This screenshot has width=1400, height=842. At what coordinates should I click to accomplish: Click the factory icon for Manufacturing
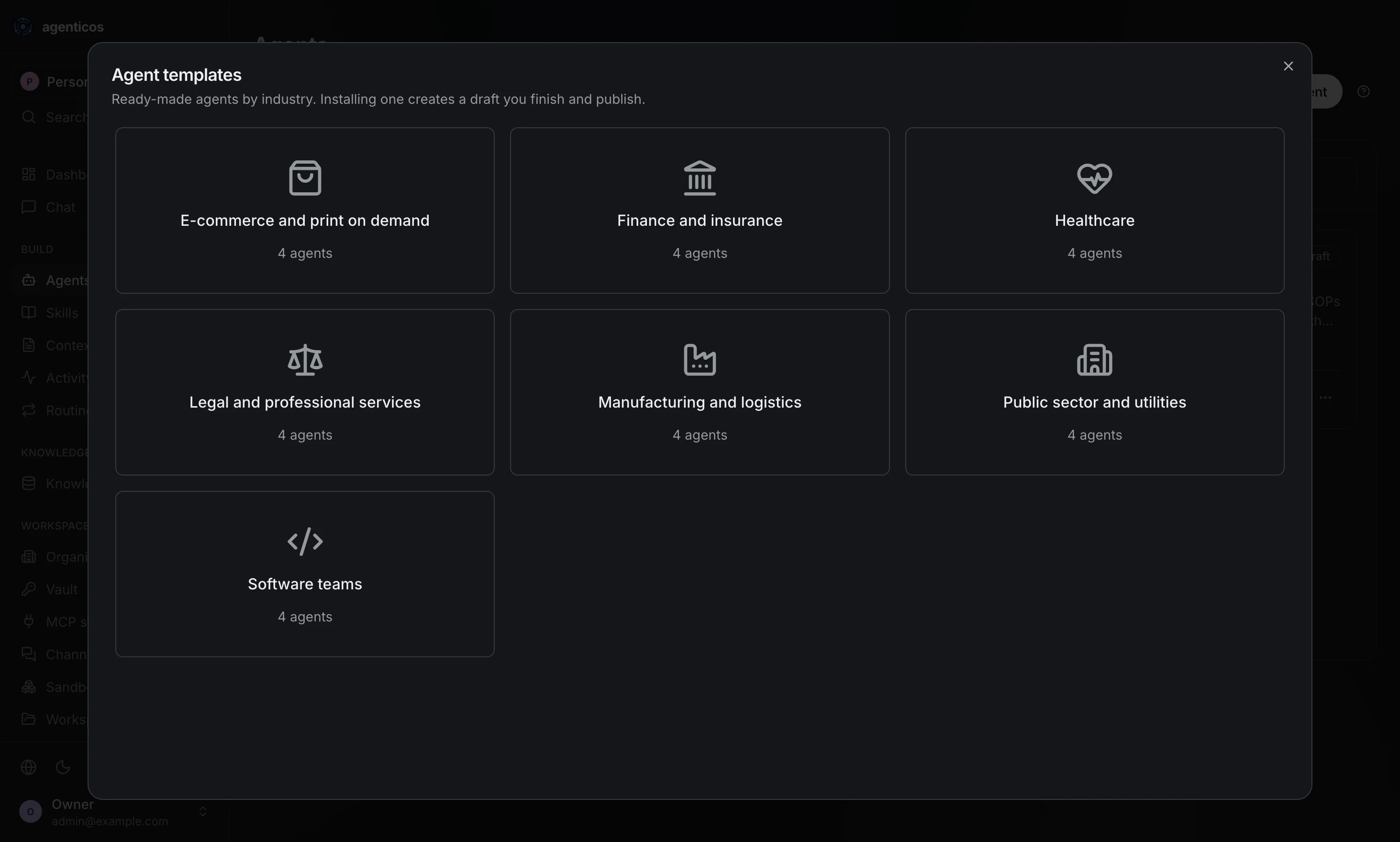pyautogui.click(x=700, y=360)
